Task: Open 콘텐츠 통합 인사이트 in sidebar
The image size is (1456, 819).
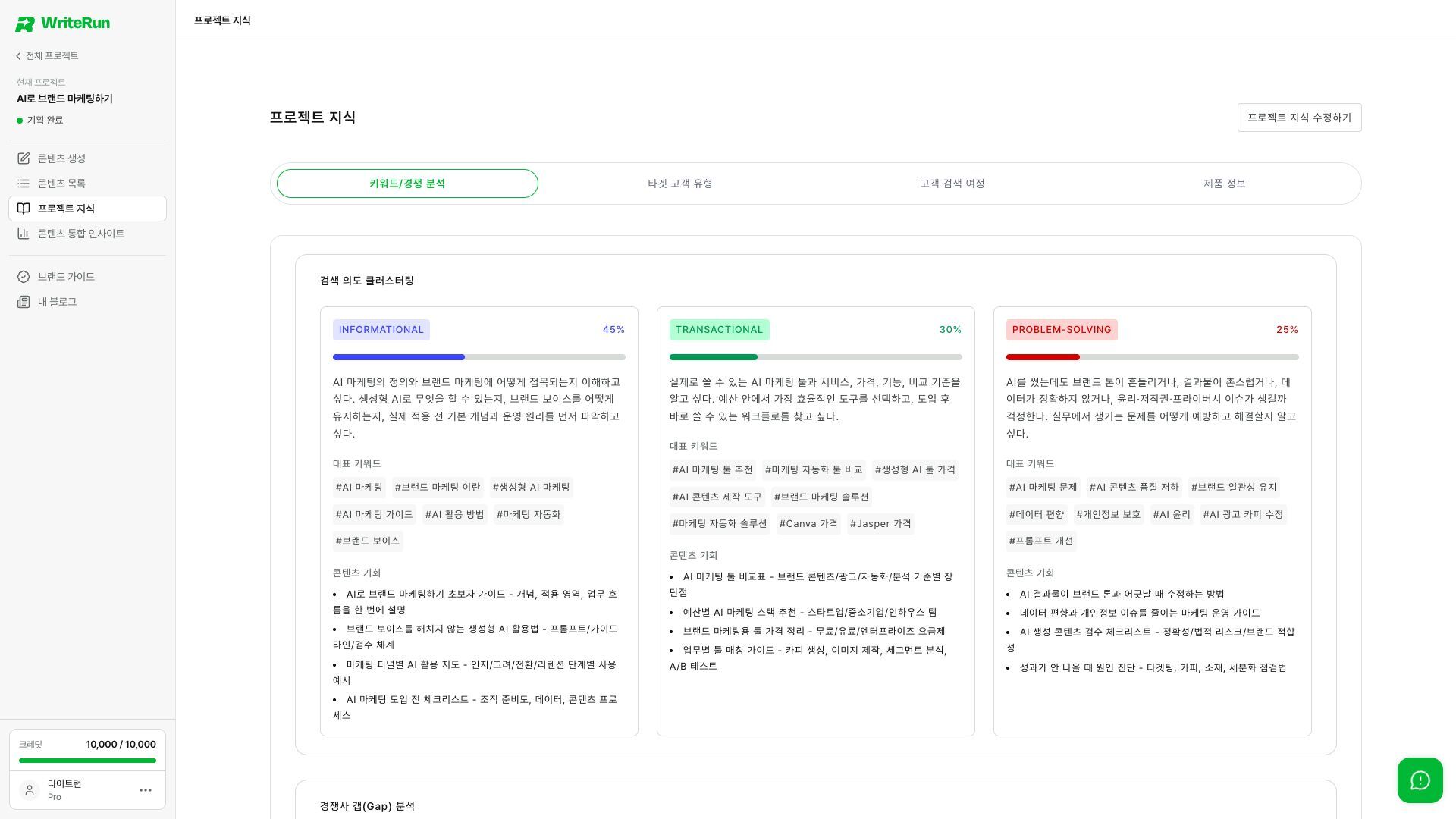Action: tap(87, 234)
